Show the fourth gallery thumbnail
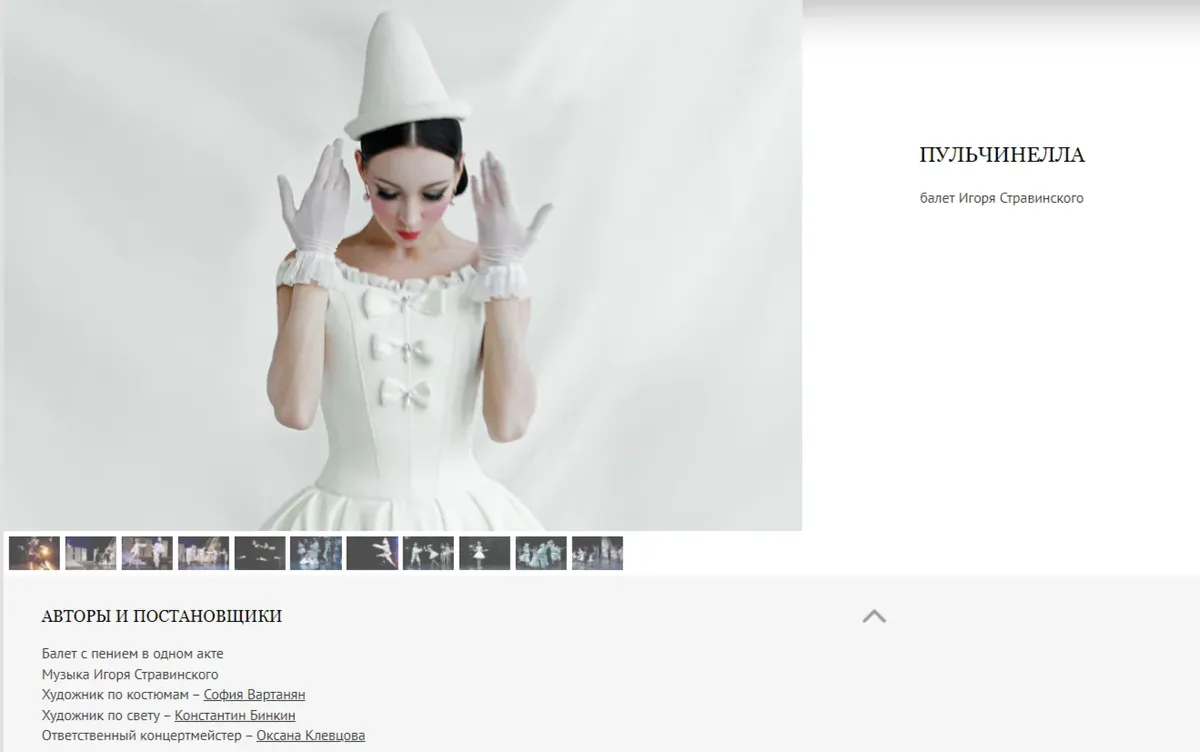 pyautogui.click(x=203, y=553)
